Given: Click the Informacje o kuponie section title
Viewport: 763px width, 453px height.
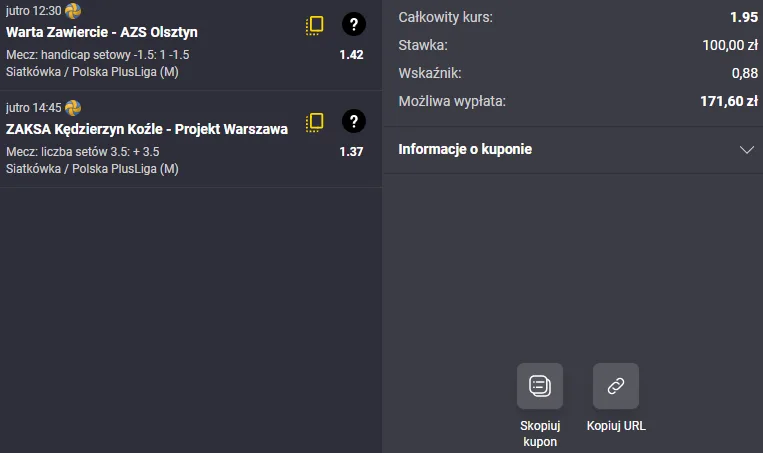Looking at the screenshot, I should pos(465,150).
